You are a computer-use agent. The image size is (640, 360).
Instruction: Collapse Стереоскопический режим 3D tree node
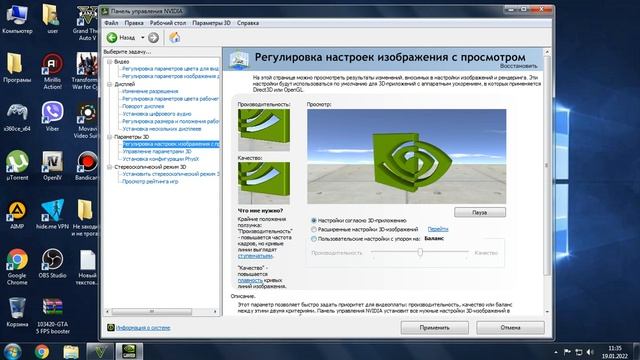[x=109, y=167]
